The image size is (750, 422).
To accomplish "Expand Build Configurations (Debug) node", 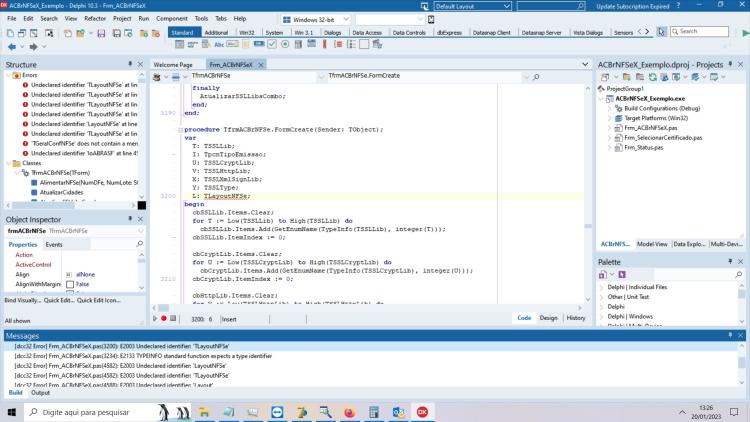I will click(x=610, y=109).
